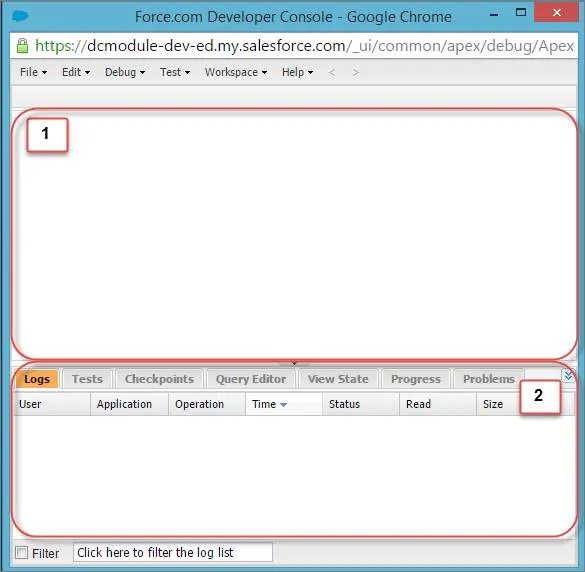Screen dimensions: 585x572
Task: Click the panel splitter collapse handle
Action: (x=294, y=363)
